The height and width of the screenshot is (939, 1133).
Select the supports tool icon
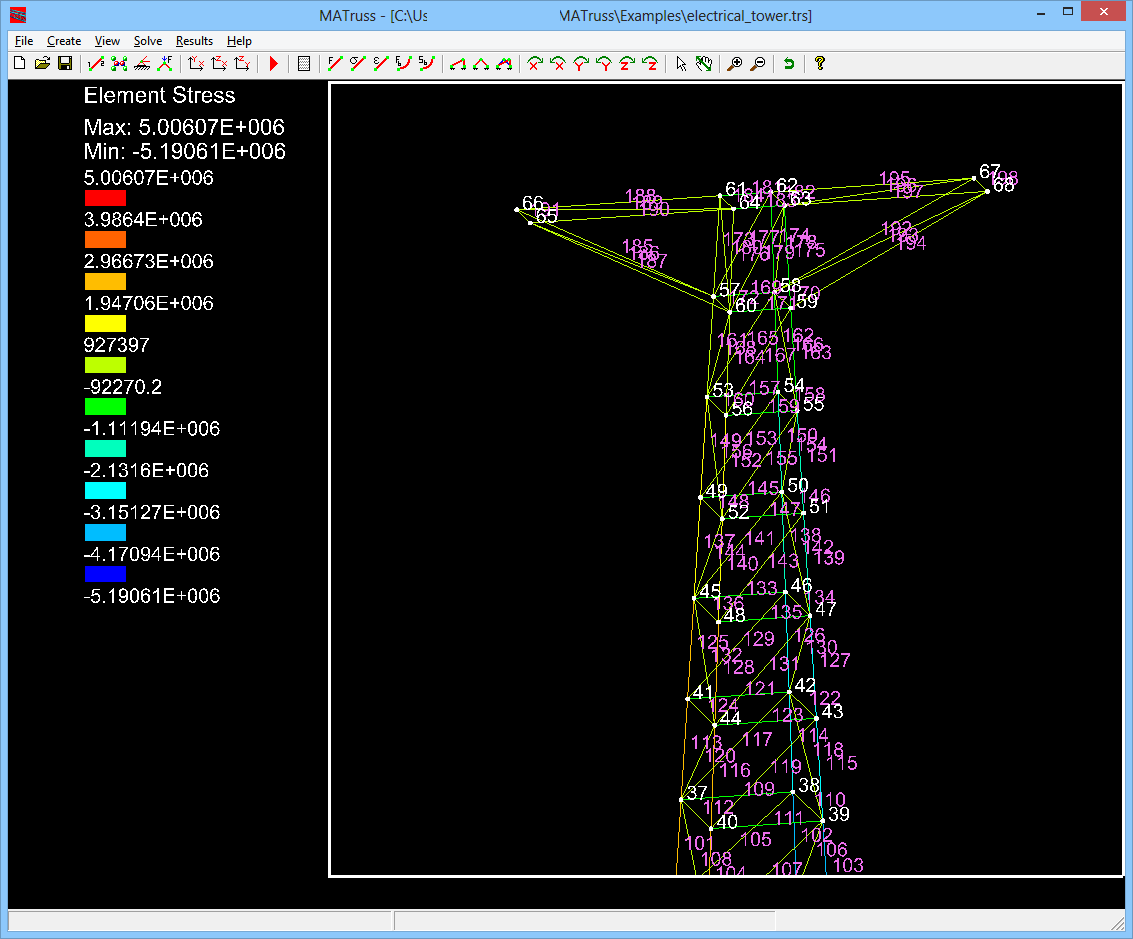point(142,64)
